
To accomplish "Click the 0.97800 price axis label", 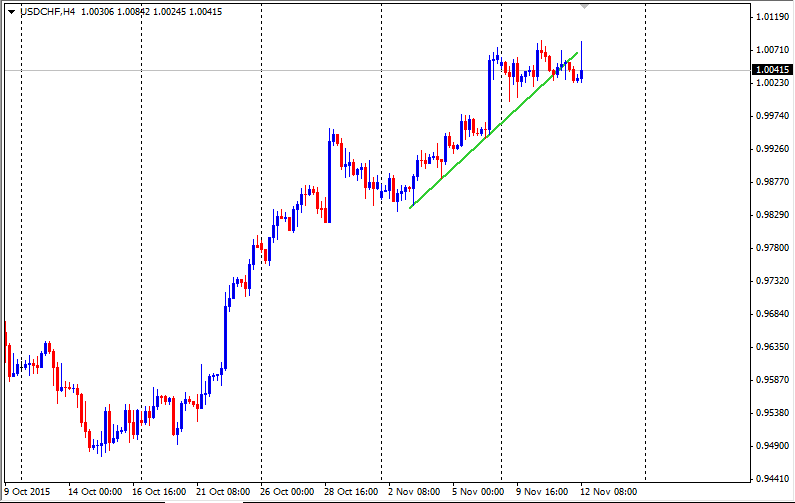I will click(773, 247).
